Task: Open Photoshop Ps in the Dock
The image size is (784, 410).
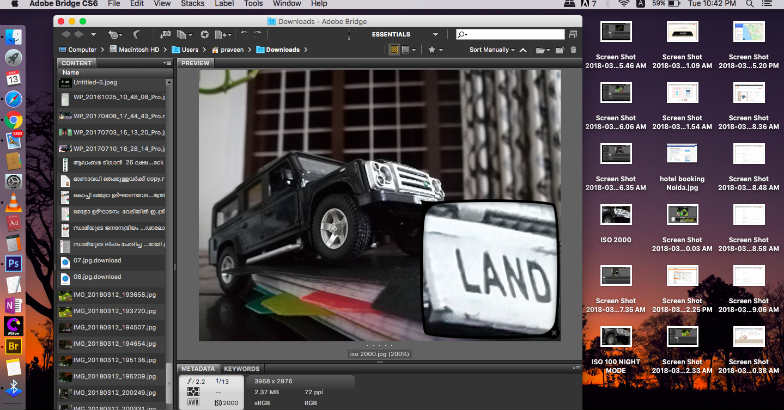Action: (x=14, y=264)
